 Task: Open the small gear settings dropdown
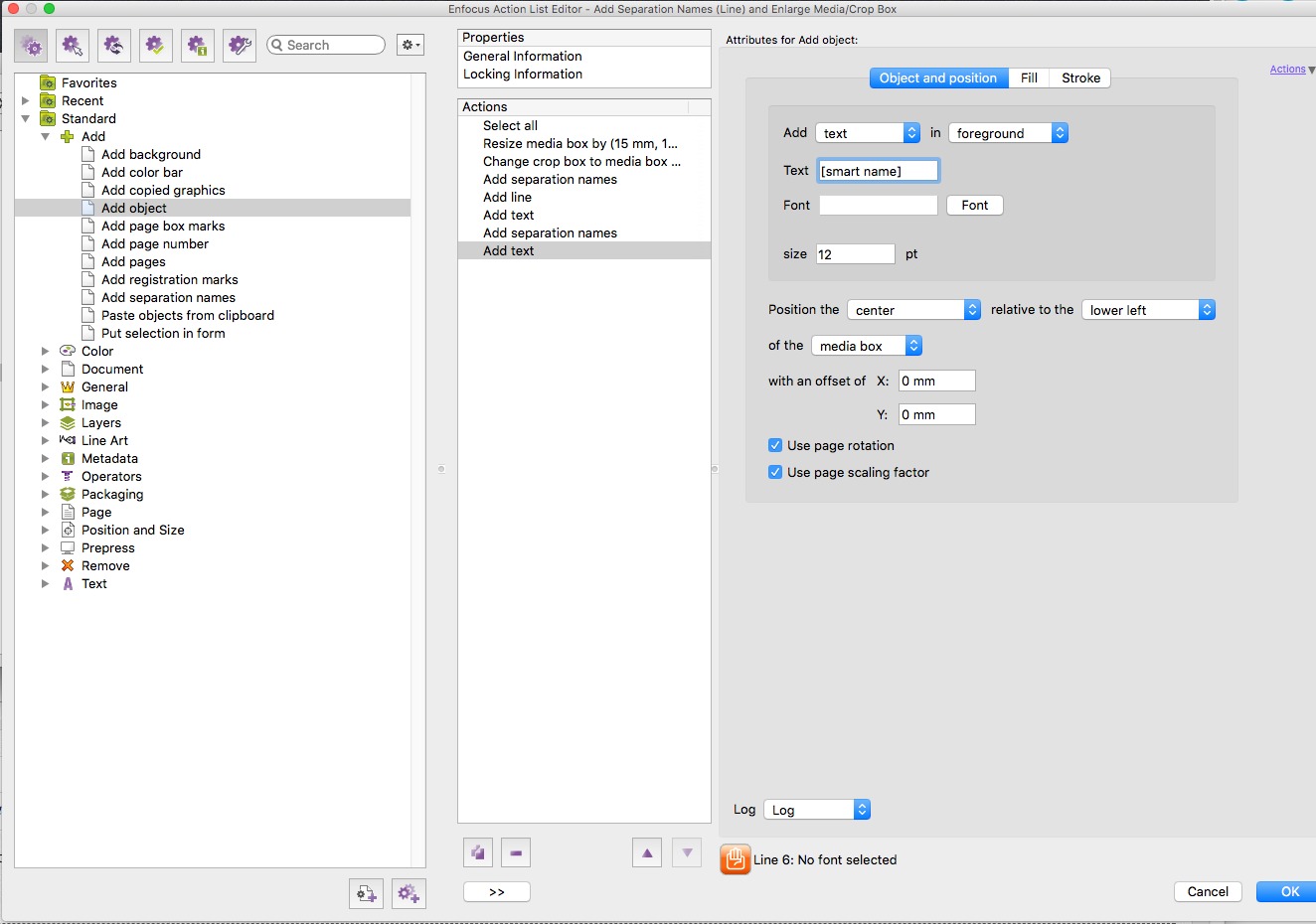tap(411, 45)
